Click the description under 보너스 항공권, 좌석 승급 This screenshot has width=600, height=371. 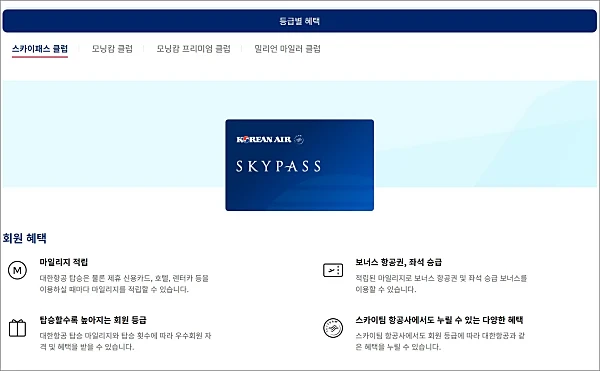click(441, 284)
